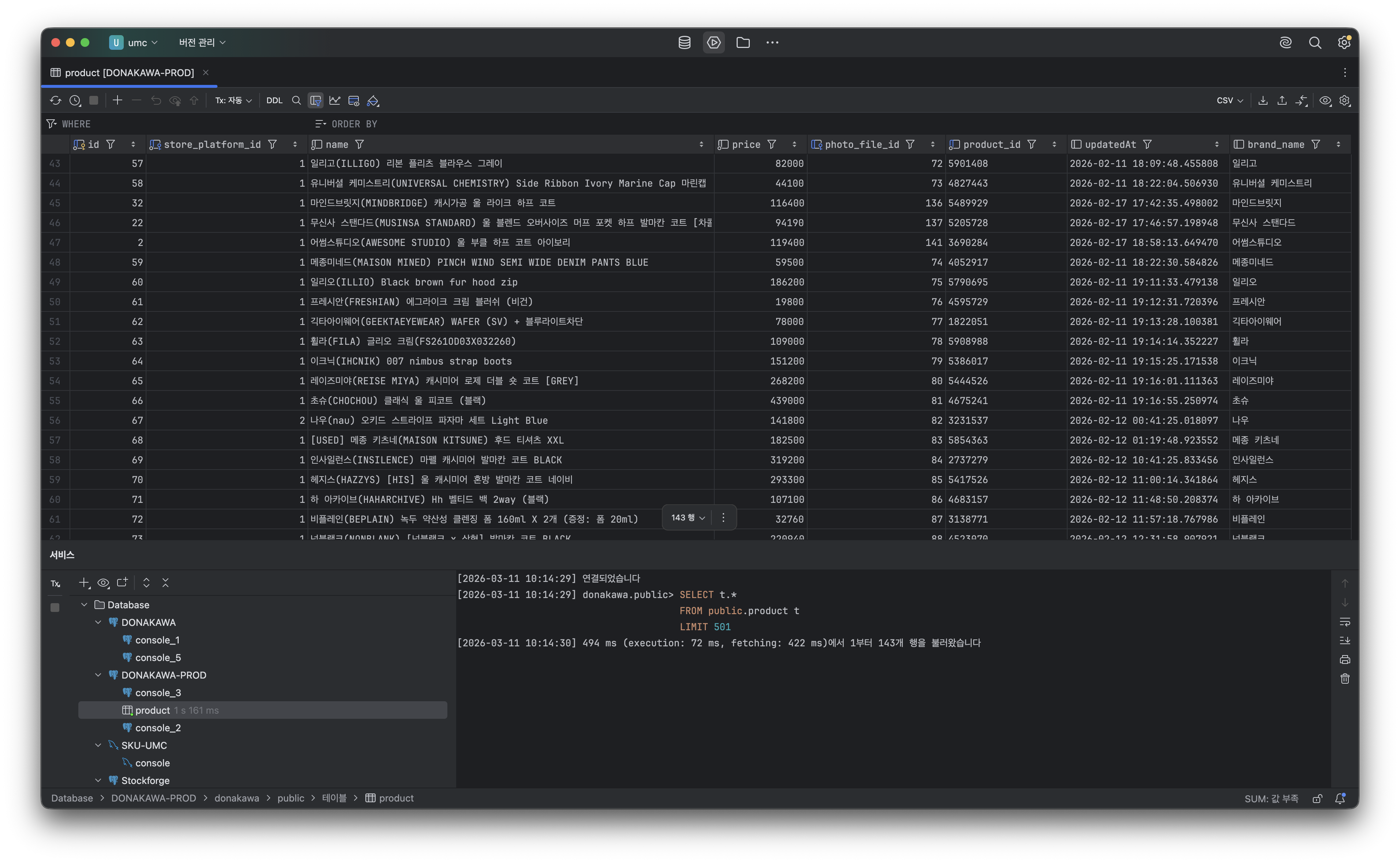This screenshot has height=863, width=1400.
Task: Submit changes with upload arrow icon
Action: (1282, 100)
